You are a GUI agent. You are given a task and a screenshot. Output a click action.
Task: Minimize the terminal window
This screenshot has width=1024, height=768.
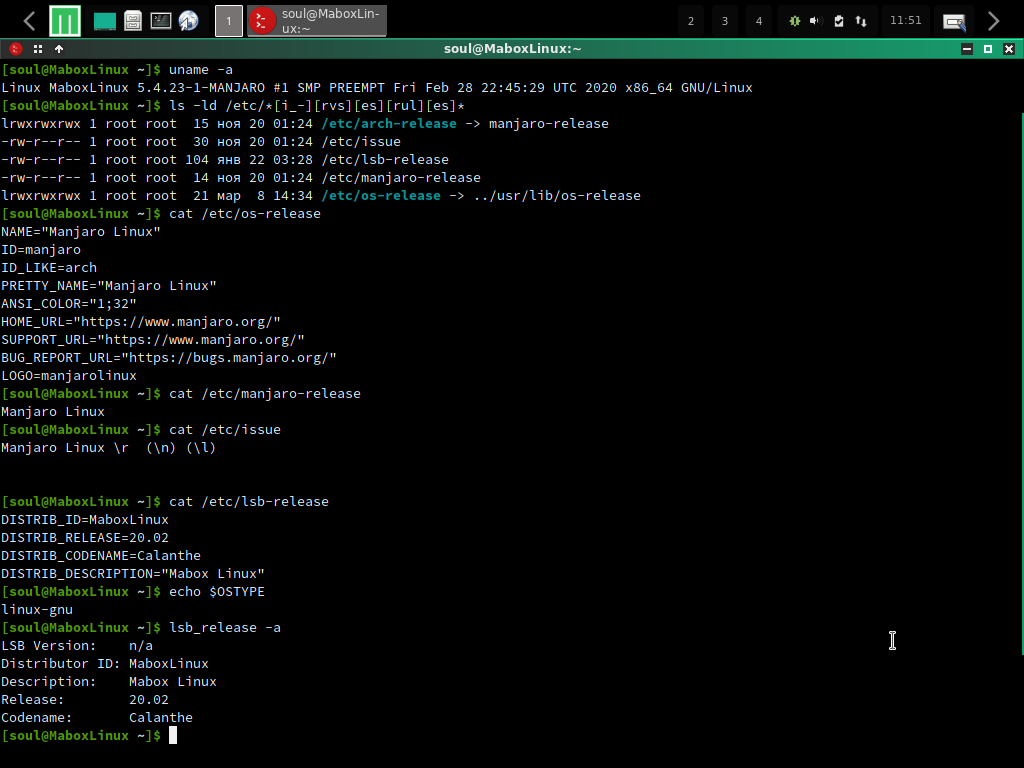[967, 49]
